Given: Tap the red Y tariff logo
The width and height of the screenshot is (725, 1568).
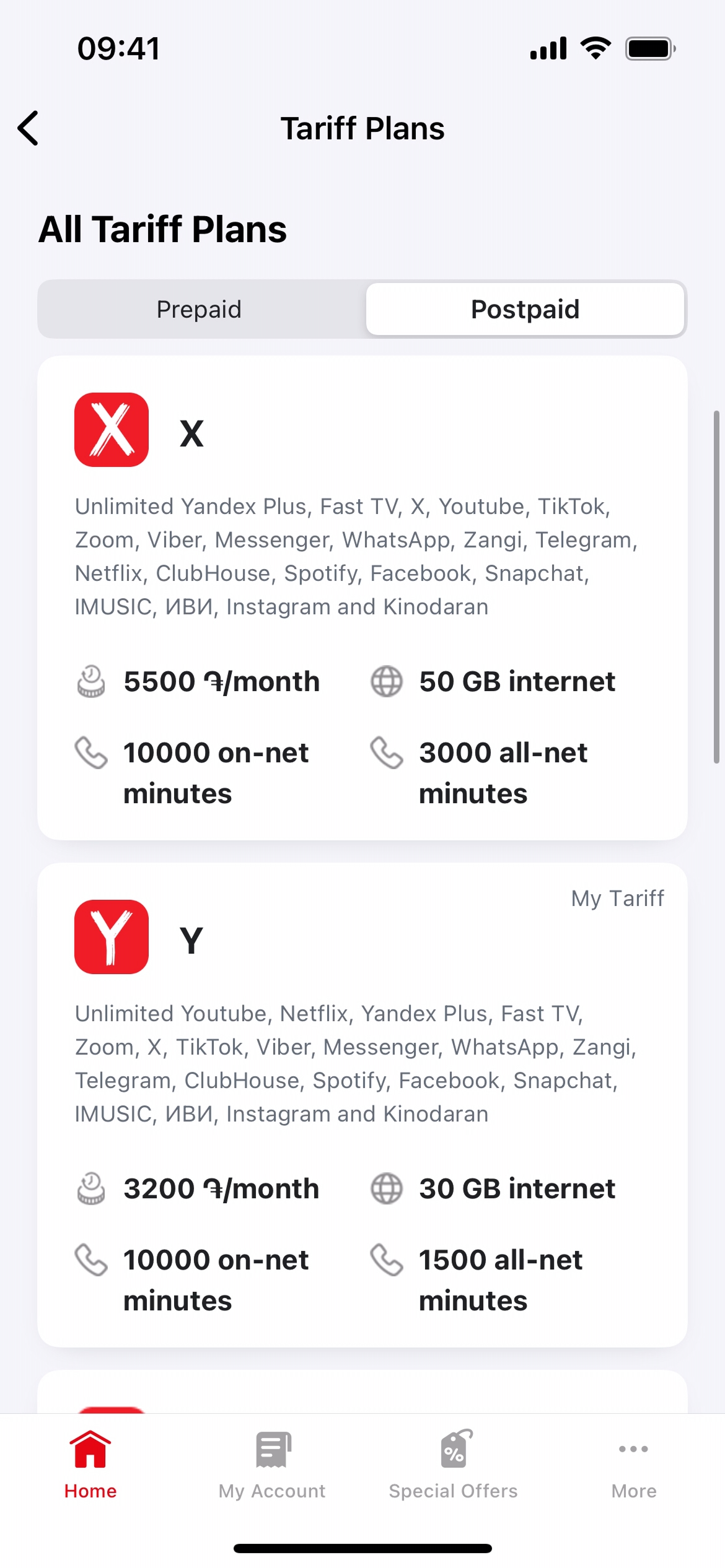Looking at the screenshot, I should pyautogui.click(x=112, y=937).
